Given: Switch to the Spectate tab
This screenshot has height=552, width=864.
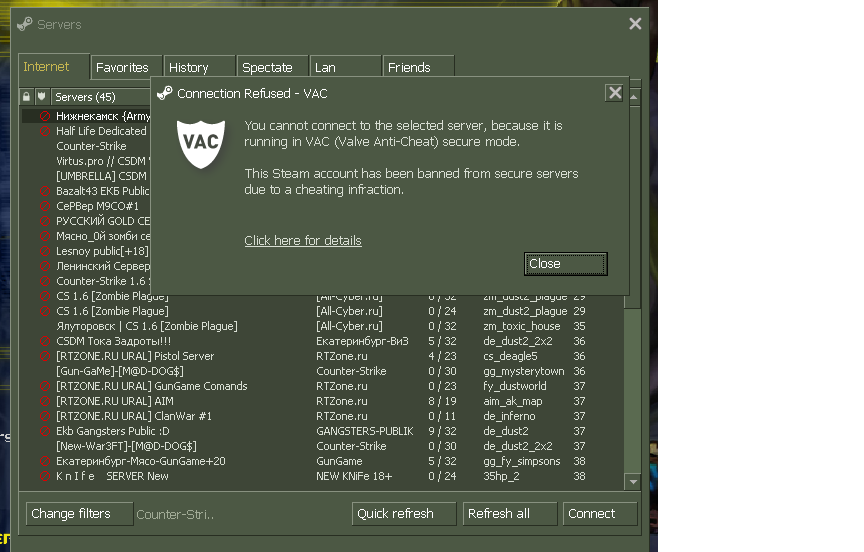Looking at the screenshot, I should coord(272,67).
